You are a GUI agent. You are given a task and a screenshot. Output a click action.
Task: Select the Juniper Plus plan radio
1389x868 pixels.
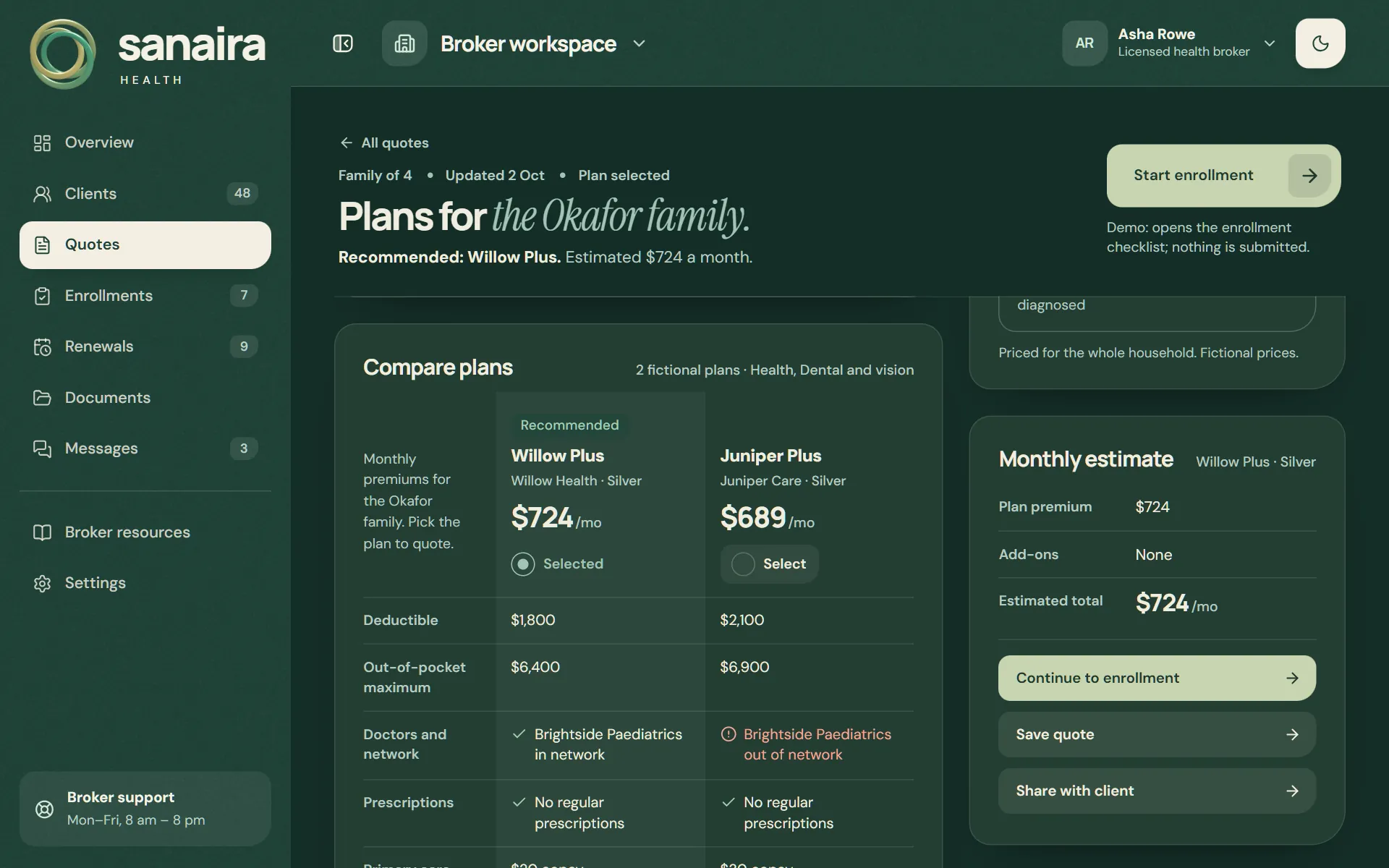(743, 563)
